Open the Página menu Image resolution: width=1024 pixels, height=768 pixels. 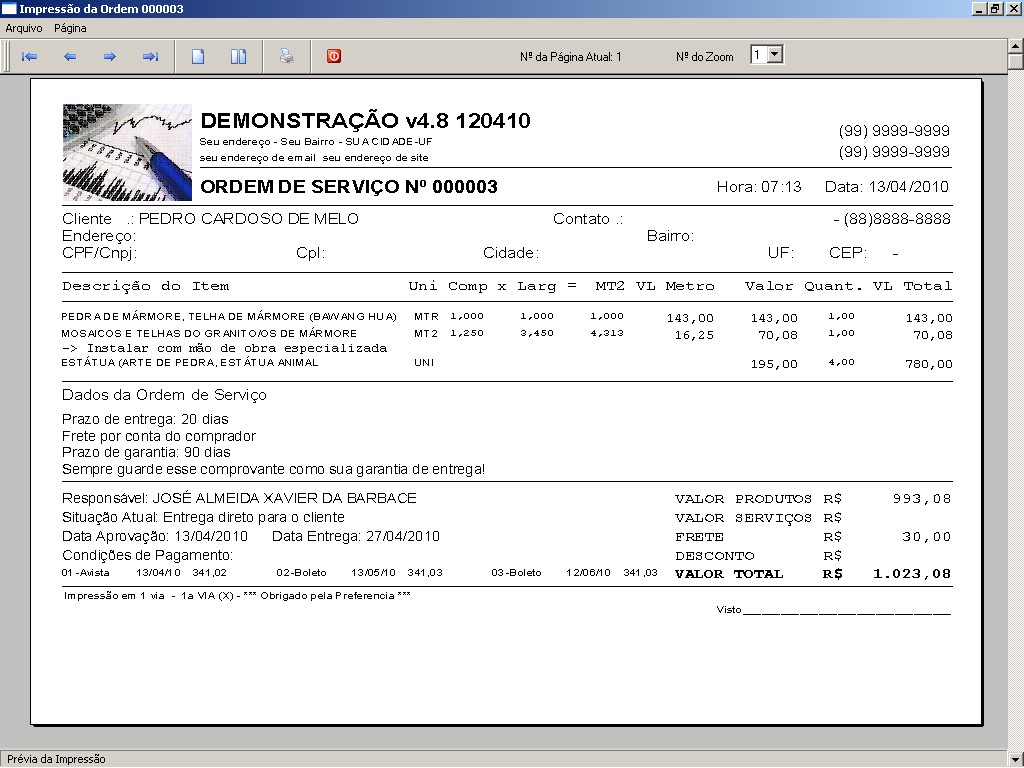(x=68, y=29)
